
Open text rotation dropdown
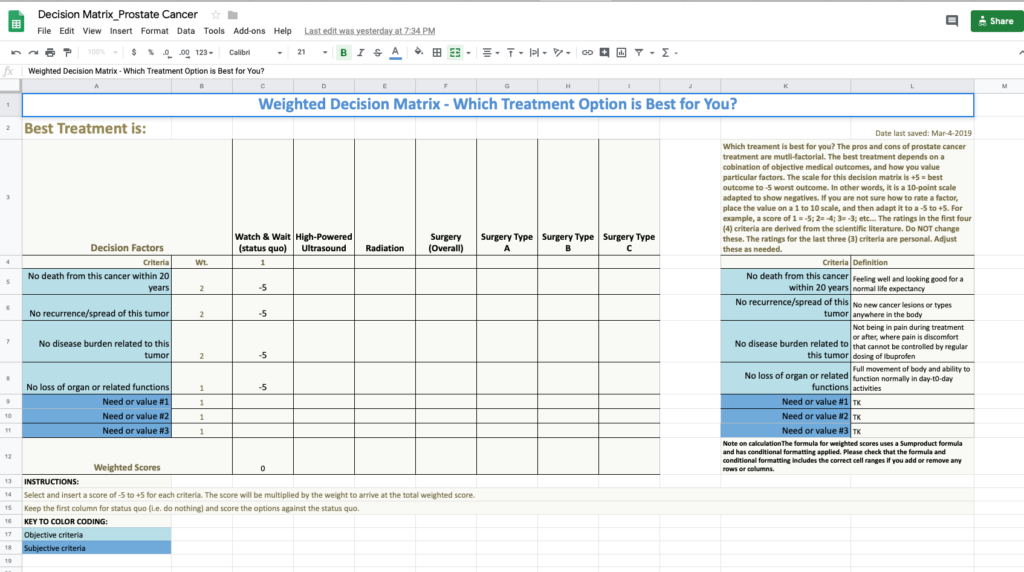(561, 53)
